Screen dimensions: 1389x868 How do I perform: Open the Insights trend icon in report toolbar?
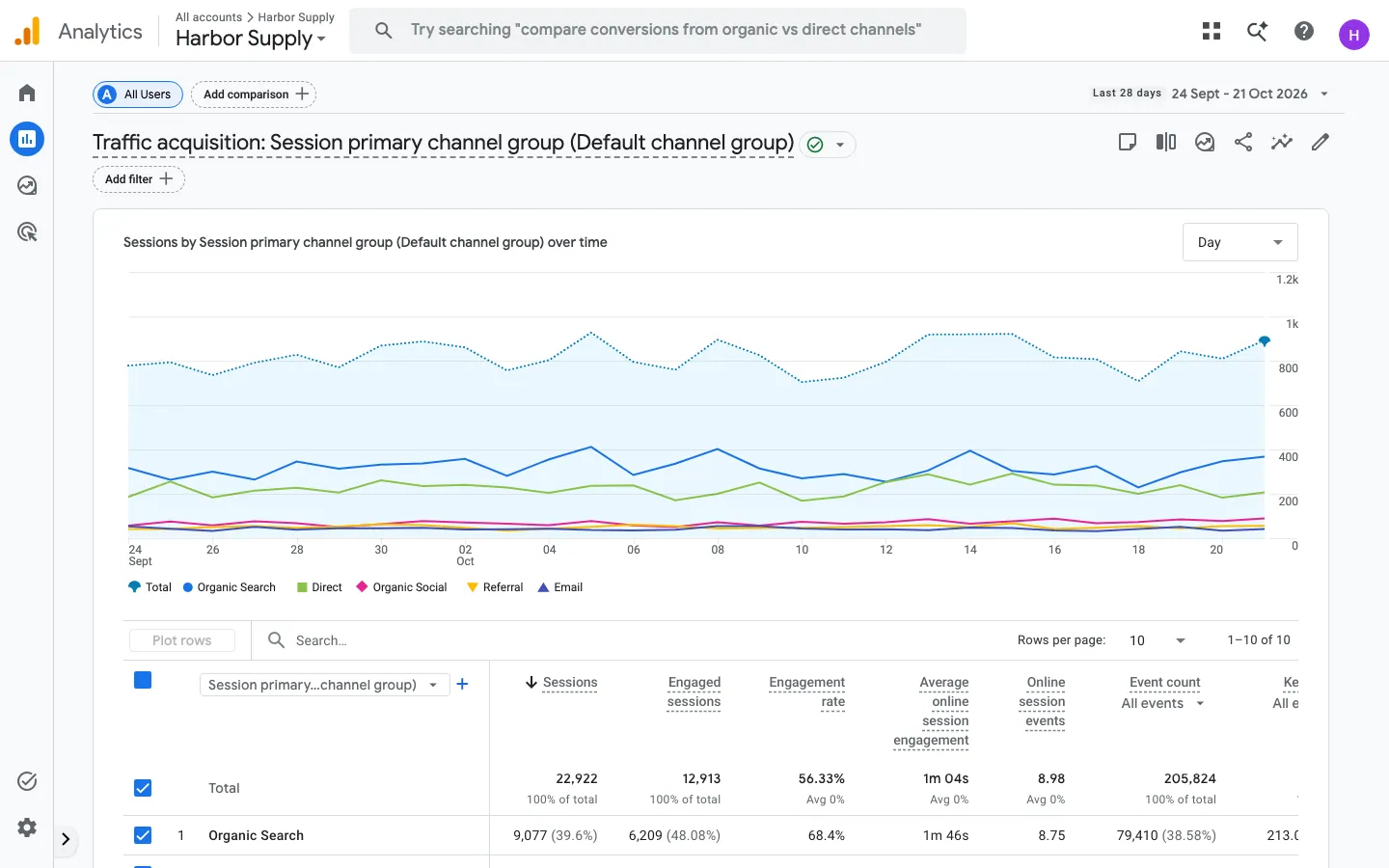(x=1205, y=143)
